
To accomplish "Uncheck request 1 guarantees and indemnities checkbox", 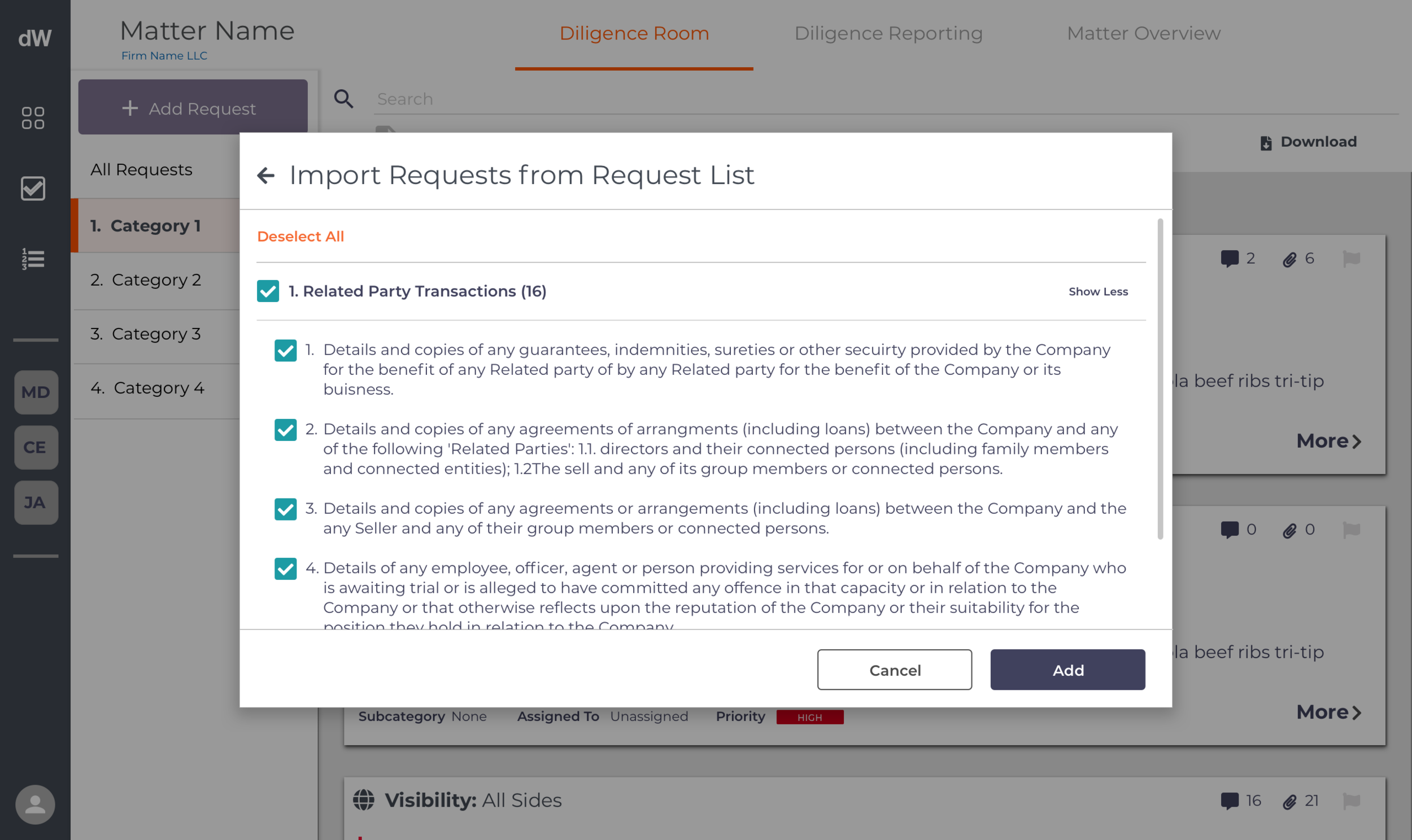I will pyautogui.click(x=285, y=351).
